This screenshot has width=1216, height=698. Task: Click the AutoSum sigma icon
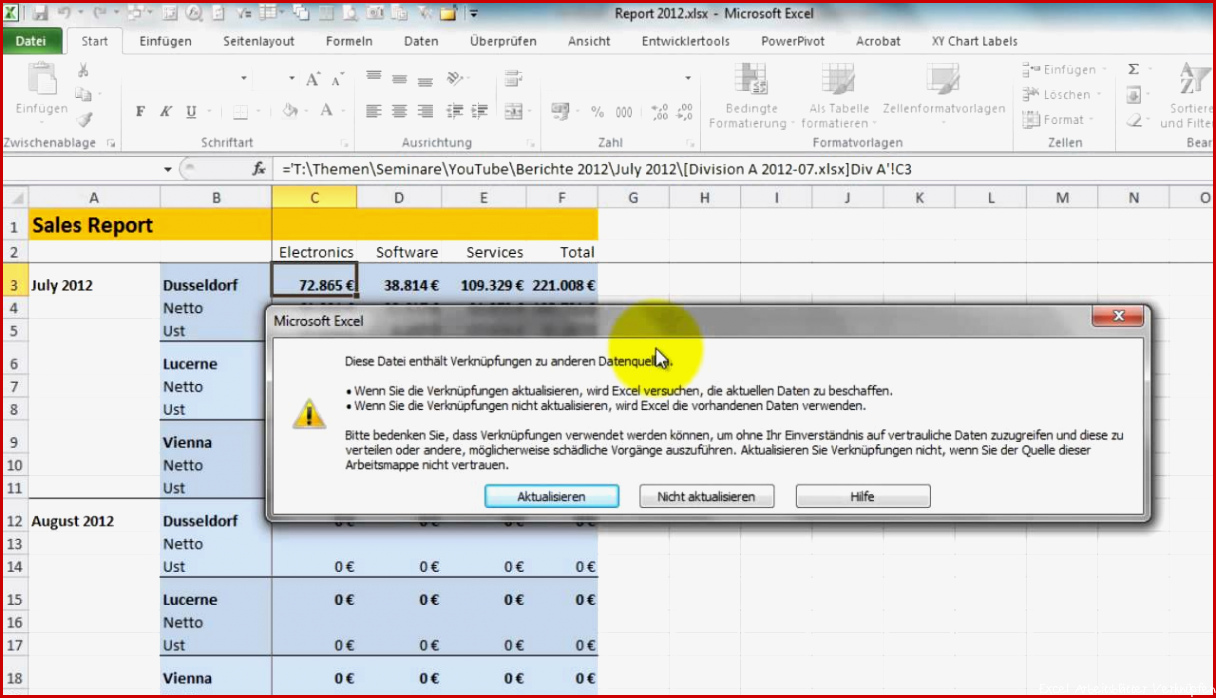(1134, 69)
